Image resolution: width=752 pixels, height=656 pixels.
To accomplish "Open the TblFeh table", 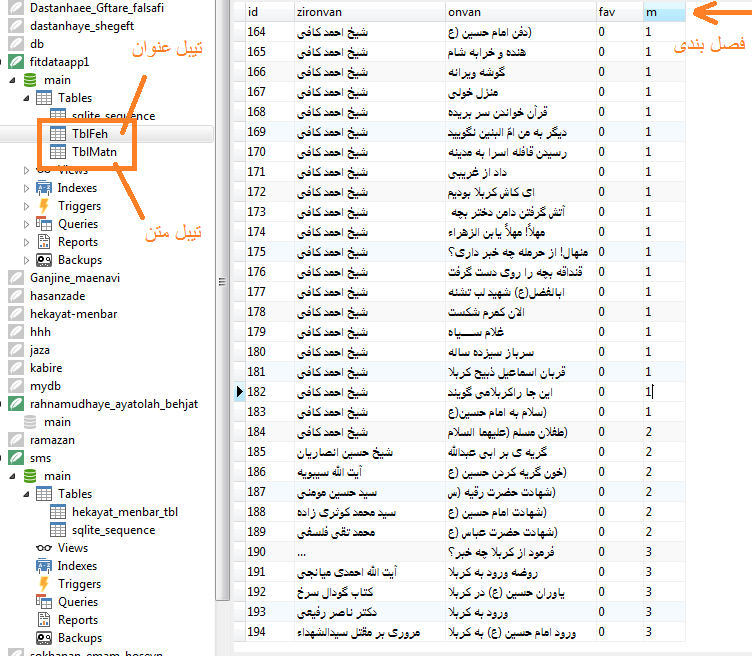I will click(x=89, y=133).
